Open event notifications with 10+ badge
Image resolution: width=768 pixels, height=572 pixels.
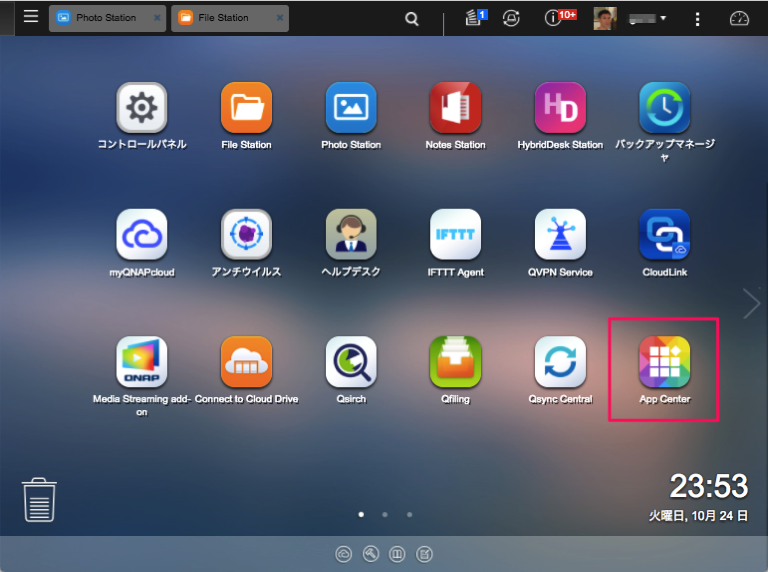click(560, 18)
